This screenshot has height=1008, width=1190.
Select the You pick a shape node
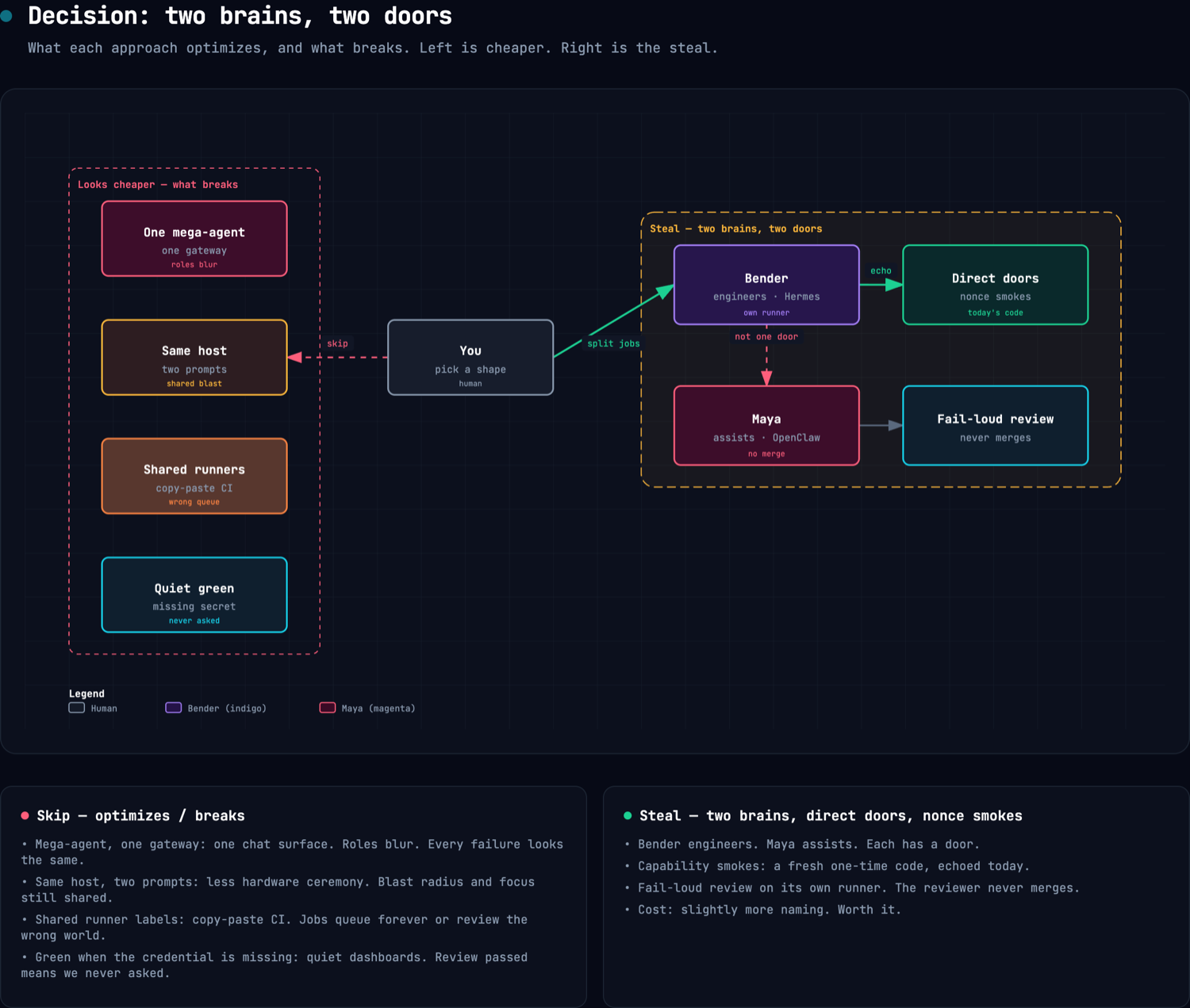coord(470,358)
